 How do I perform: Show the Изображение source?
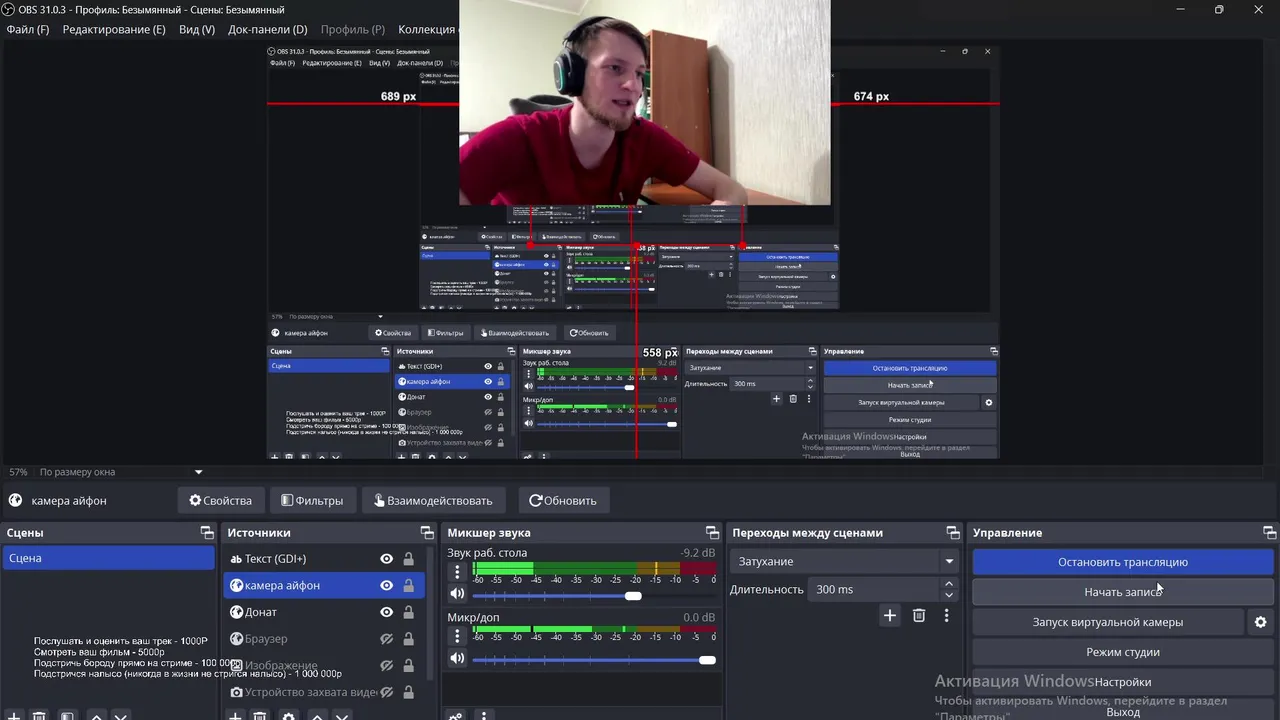pyautogui.click(x=386, y=665)
